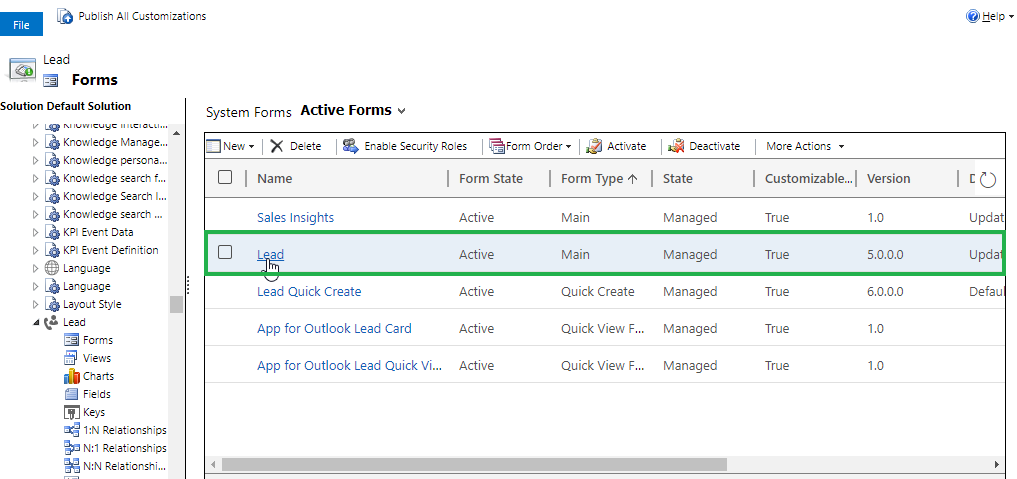Screen dimensions: 1017x479
Task: Click the Publish All Customizations icon
Action: pos(65,17)
